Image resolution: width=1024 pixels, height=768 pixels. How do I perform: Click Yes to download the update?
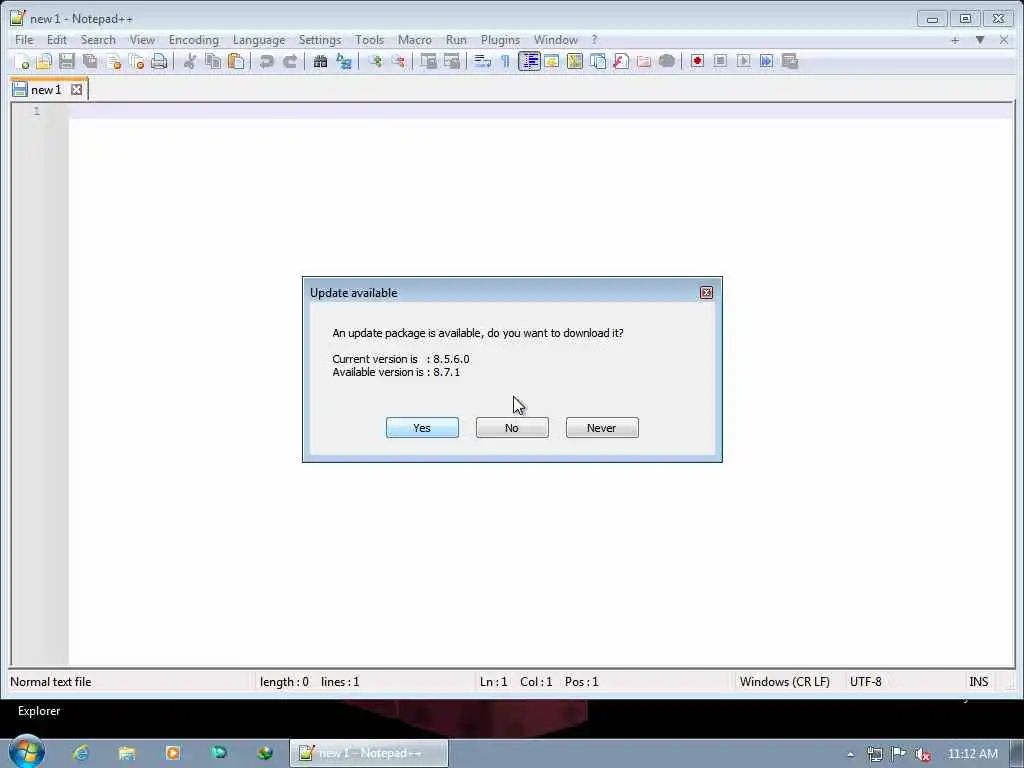tap(422, 428)
